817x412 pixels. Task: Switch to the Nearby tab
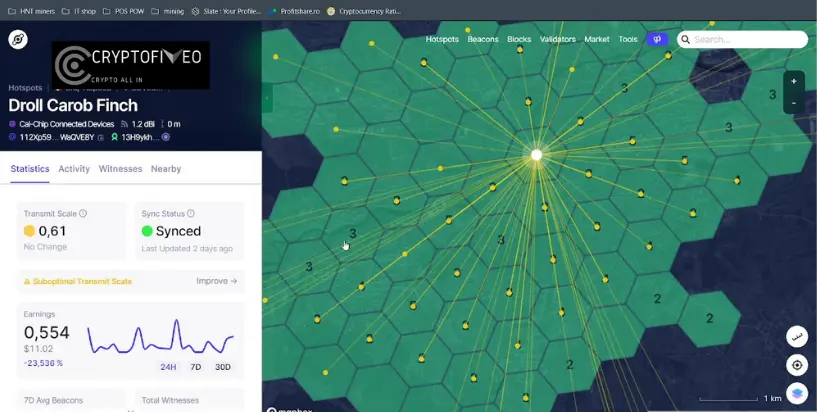coord(166,169)
